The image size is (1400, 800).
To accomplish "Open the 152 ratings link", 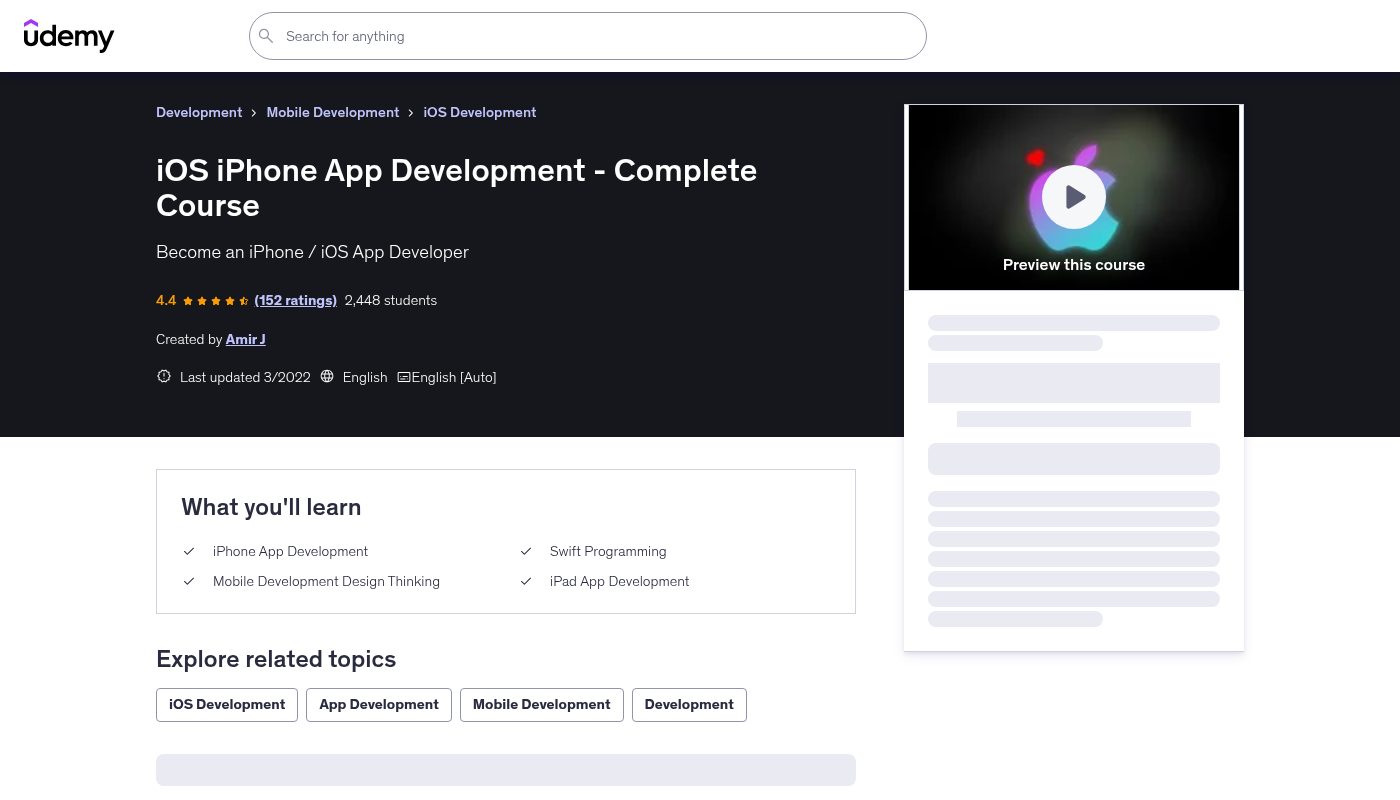I will point(295,300).
